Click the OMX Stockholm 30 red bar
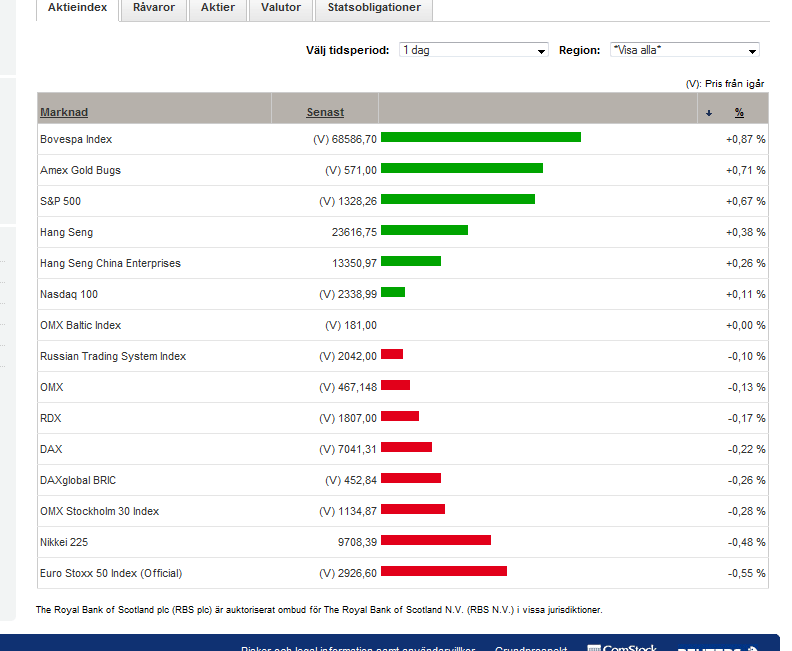792x651 pixels. pyautogui.click(x=413, y=509)
